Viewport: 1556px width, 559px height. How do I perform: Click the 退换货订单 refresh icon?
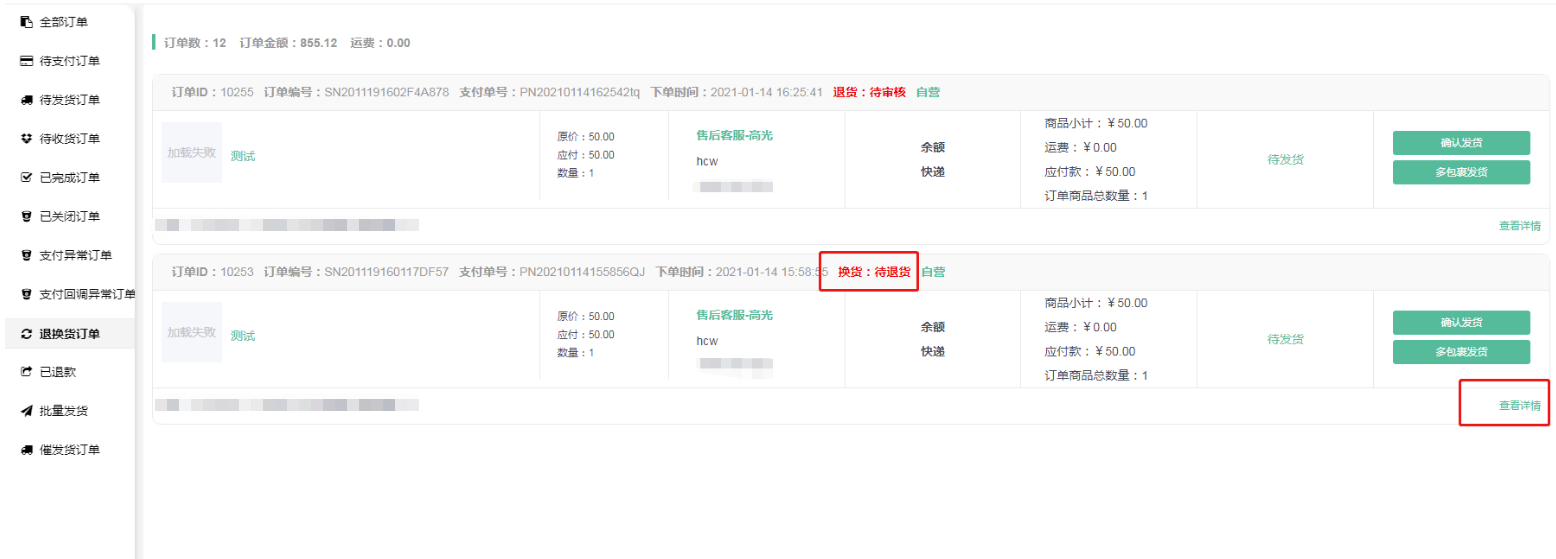coord(27,334)
